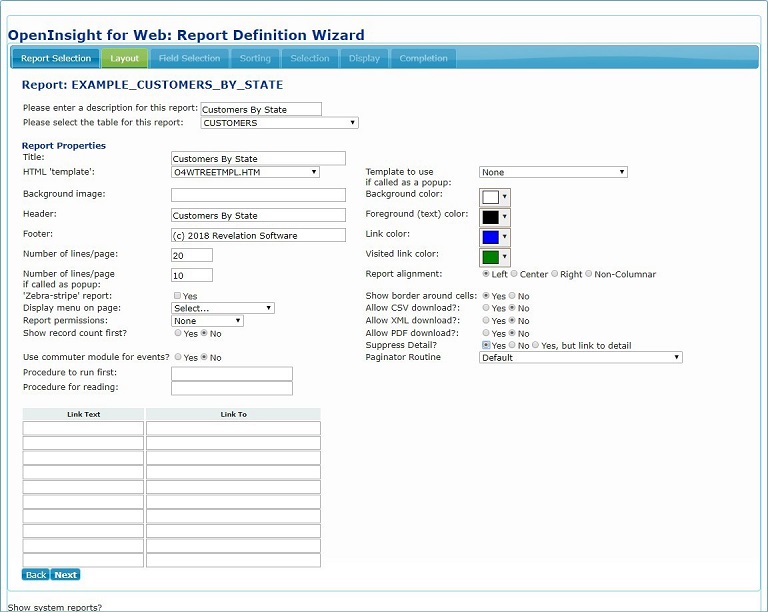Click the Title input field

coord(258,159)
